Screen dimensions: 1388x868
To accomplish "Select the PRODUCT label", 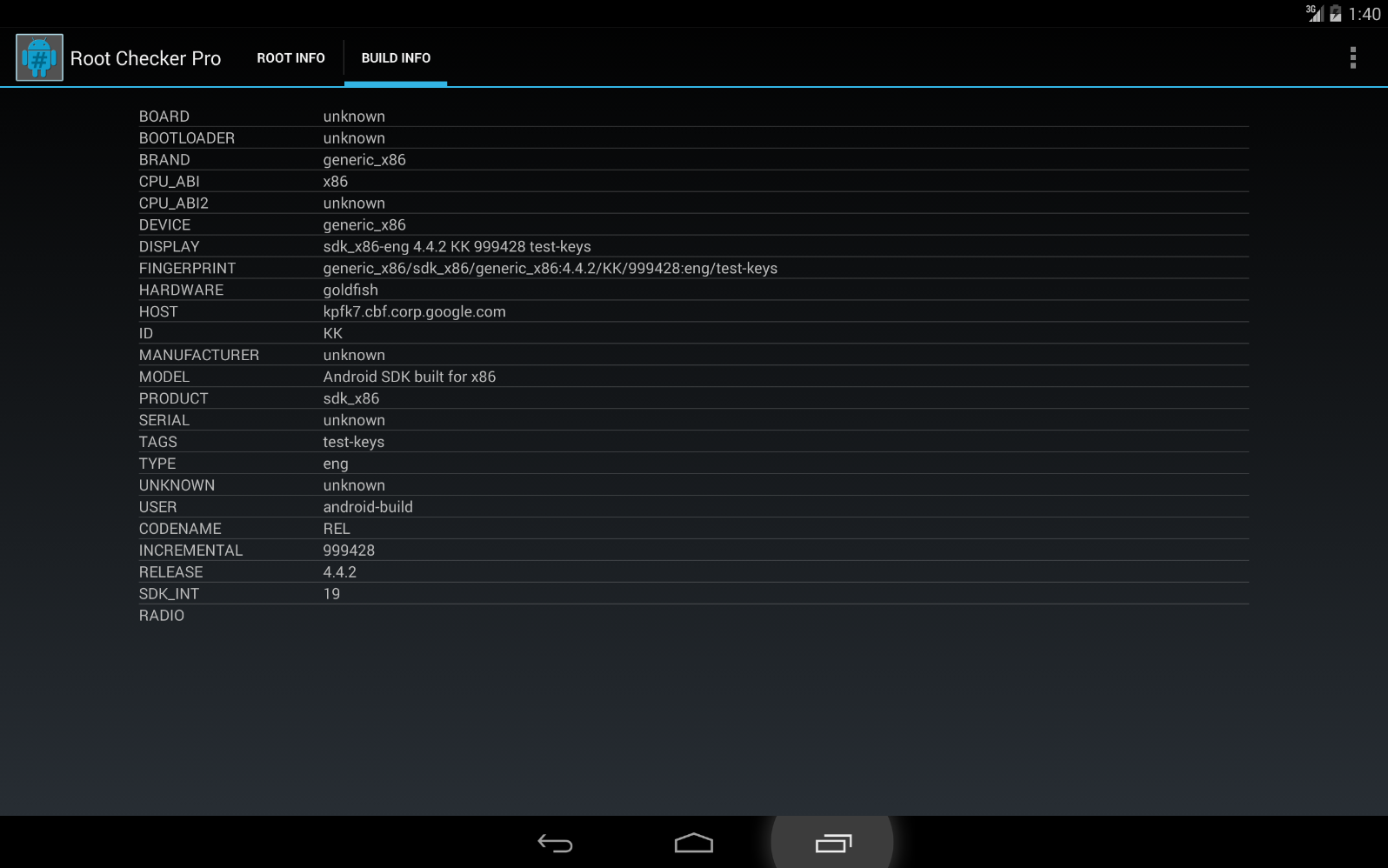I will pos(174,399).
